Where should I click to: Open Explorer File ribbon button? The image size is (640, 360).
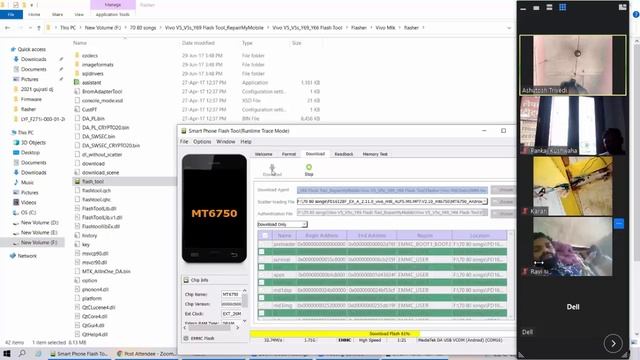[x=11, y=14]
